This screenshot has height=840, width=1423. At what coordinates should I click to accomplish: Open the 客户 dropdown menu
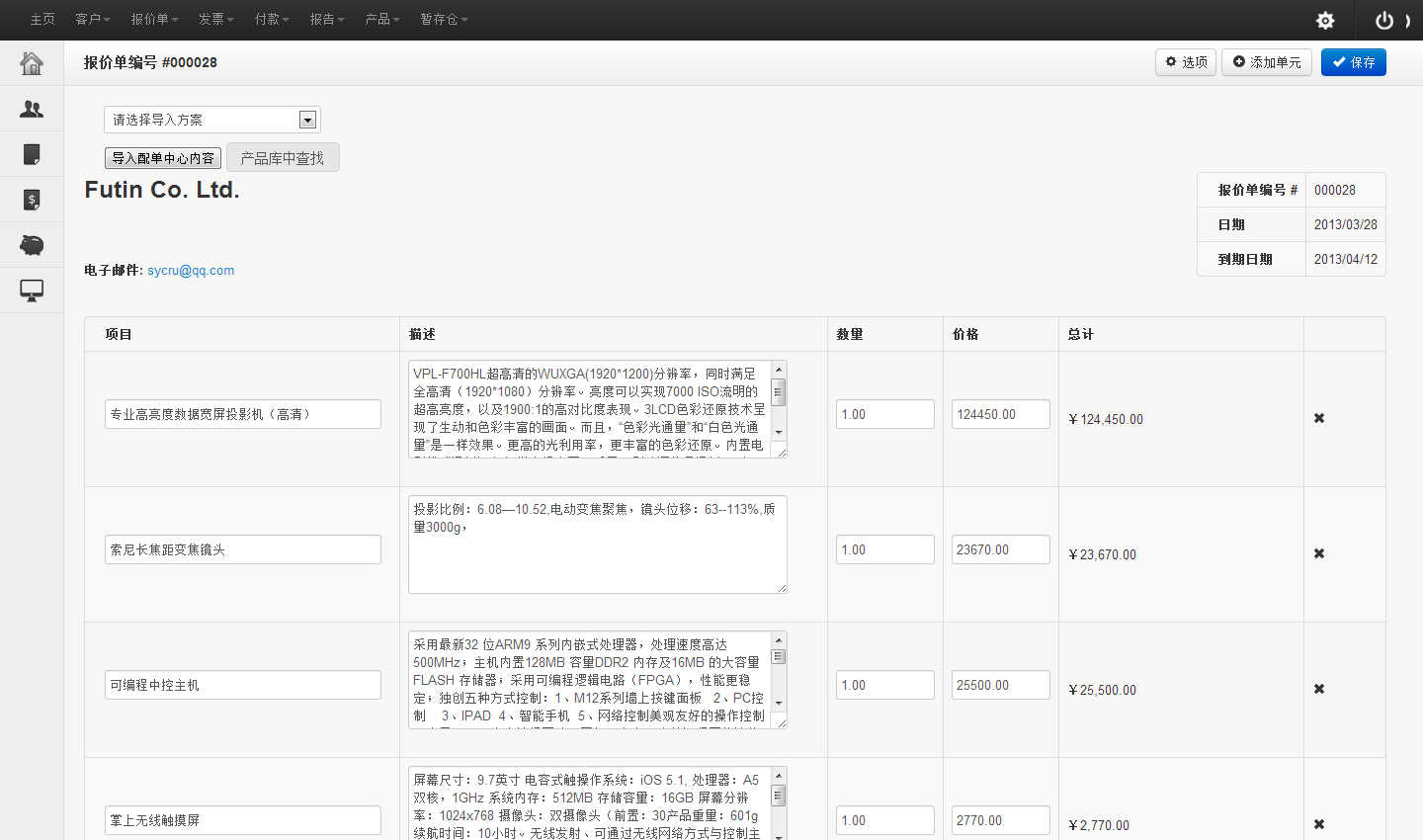click(x=93, y=19)
